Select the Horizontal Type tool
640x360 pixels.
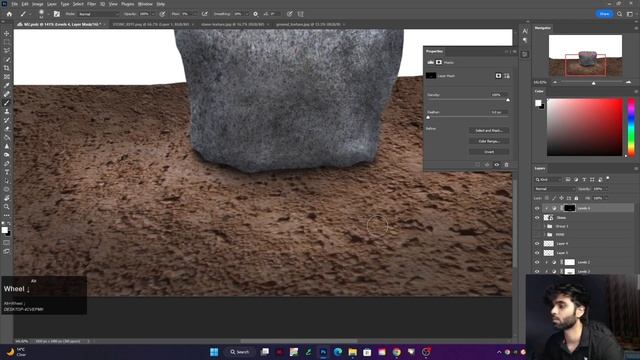[x=7, y=172]
